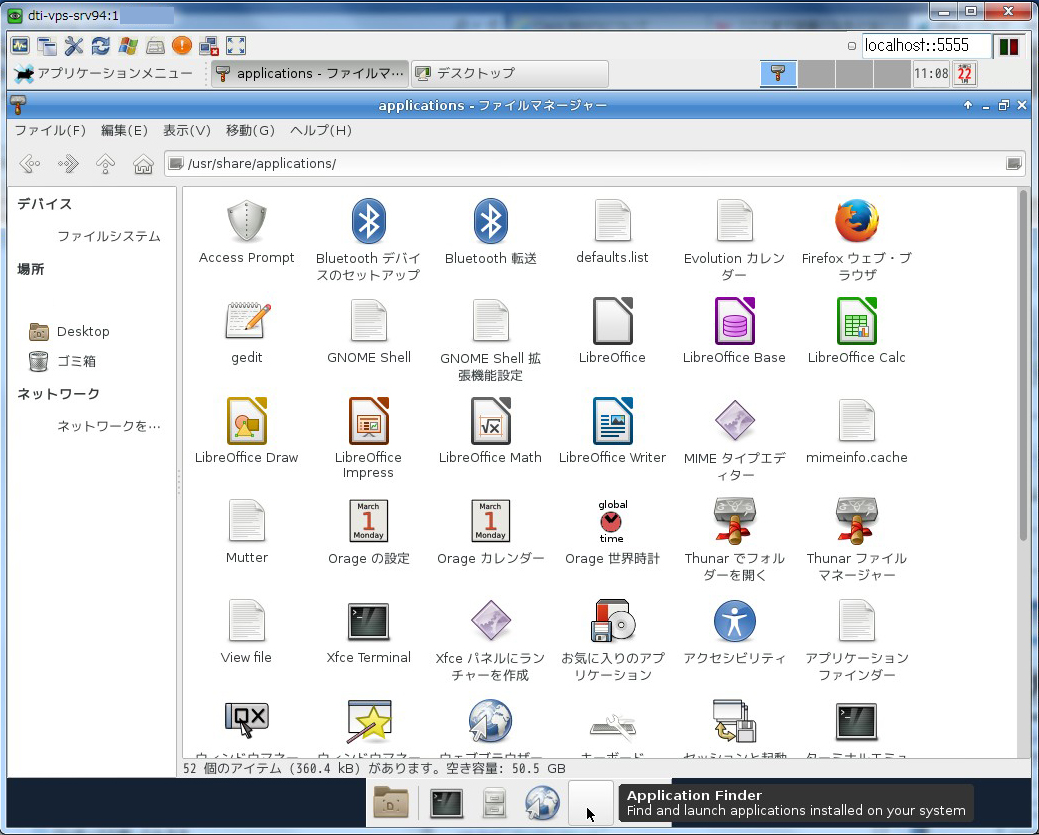Click the home folder toolbar button

[143, 164]
